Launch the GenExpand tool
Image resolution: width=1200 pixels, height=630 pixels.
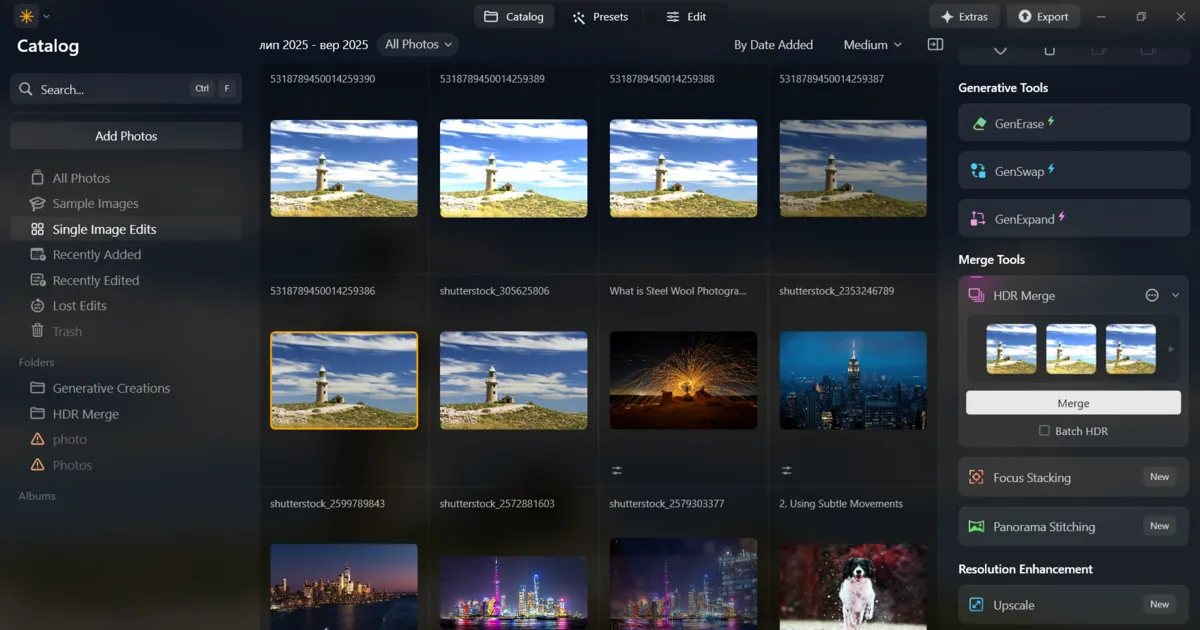click(1073, 218)
